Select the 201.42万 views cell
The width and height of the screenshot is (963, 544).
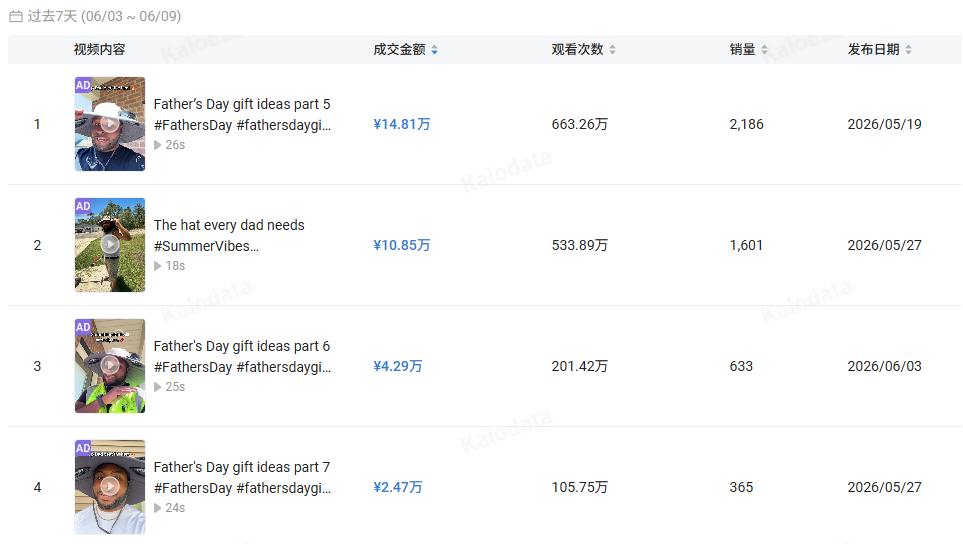click(x=580, y=366)
